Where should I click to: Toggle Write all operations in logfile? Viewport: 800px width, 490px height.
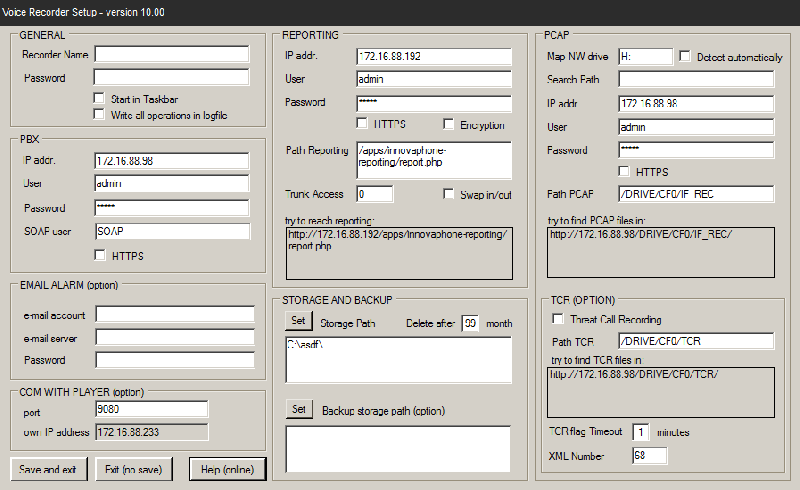[99, 114]
